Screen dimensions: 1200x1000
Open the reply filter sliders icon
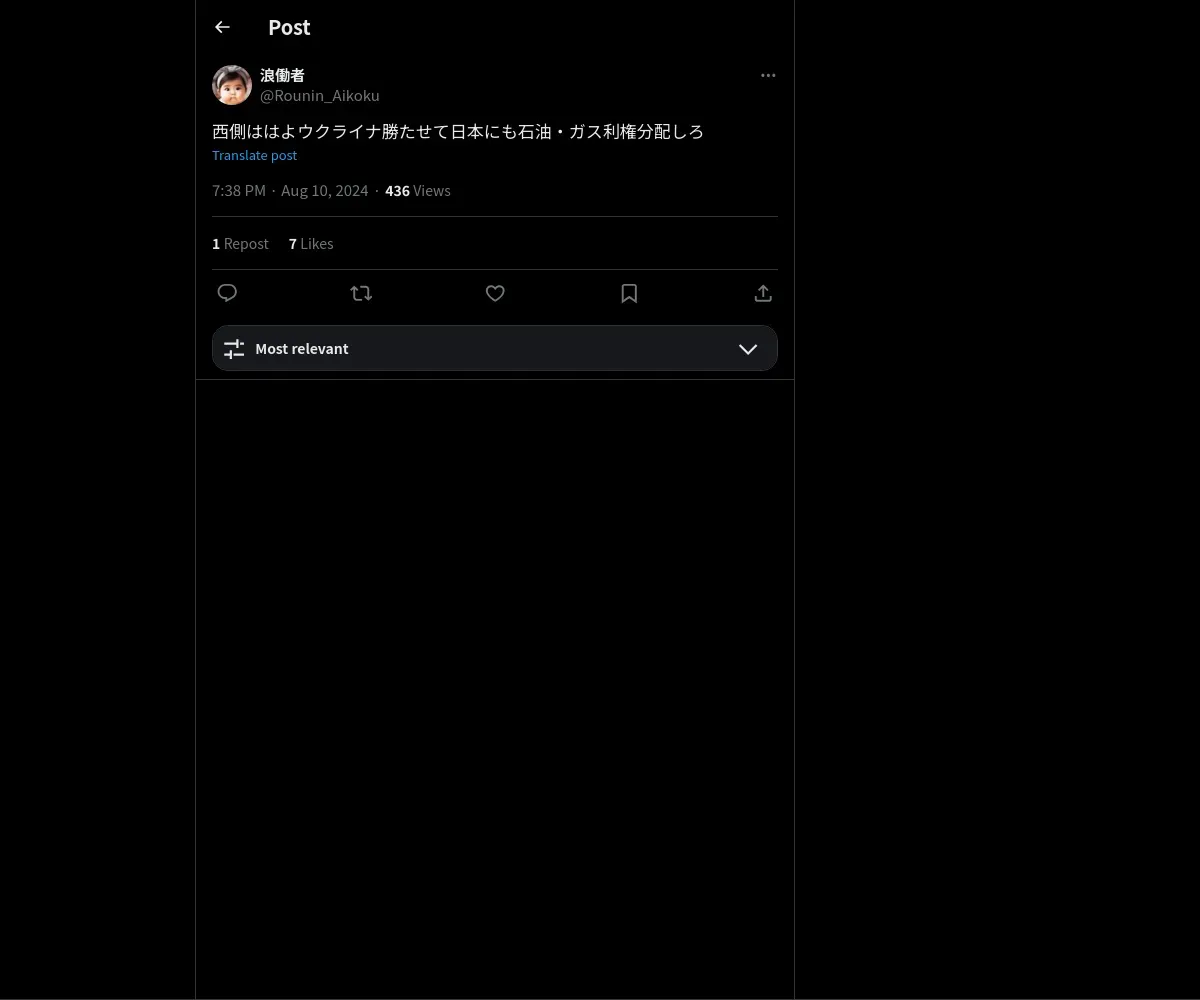click(234, 348)
